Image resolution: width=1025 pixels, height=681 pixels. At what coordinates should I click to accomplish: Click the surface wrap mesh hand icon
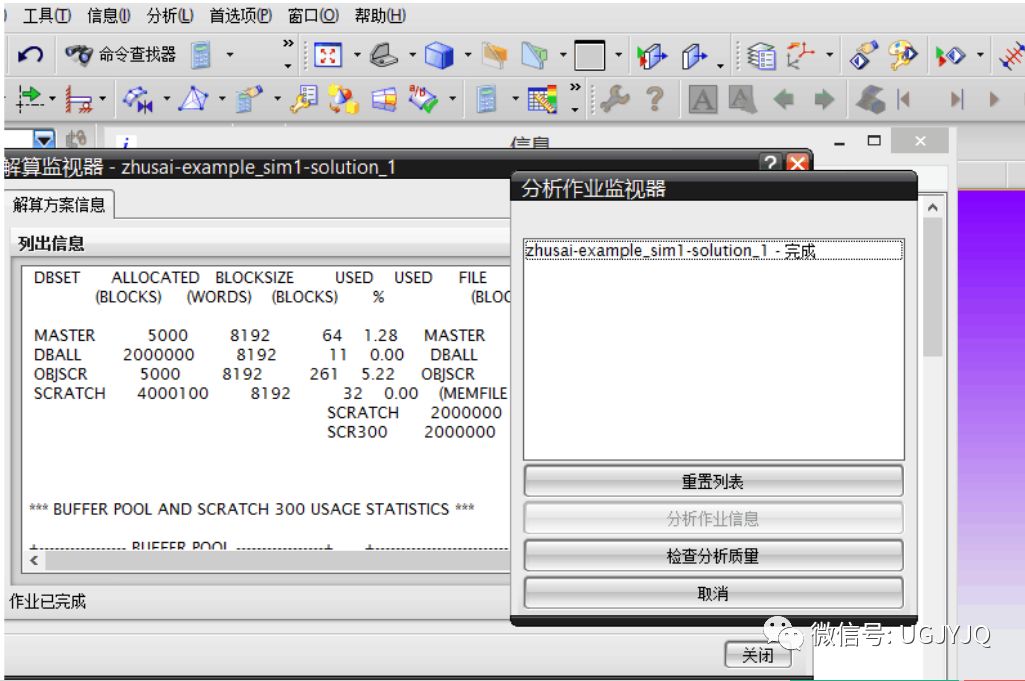249,99
